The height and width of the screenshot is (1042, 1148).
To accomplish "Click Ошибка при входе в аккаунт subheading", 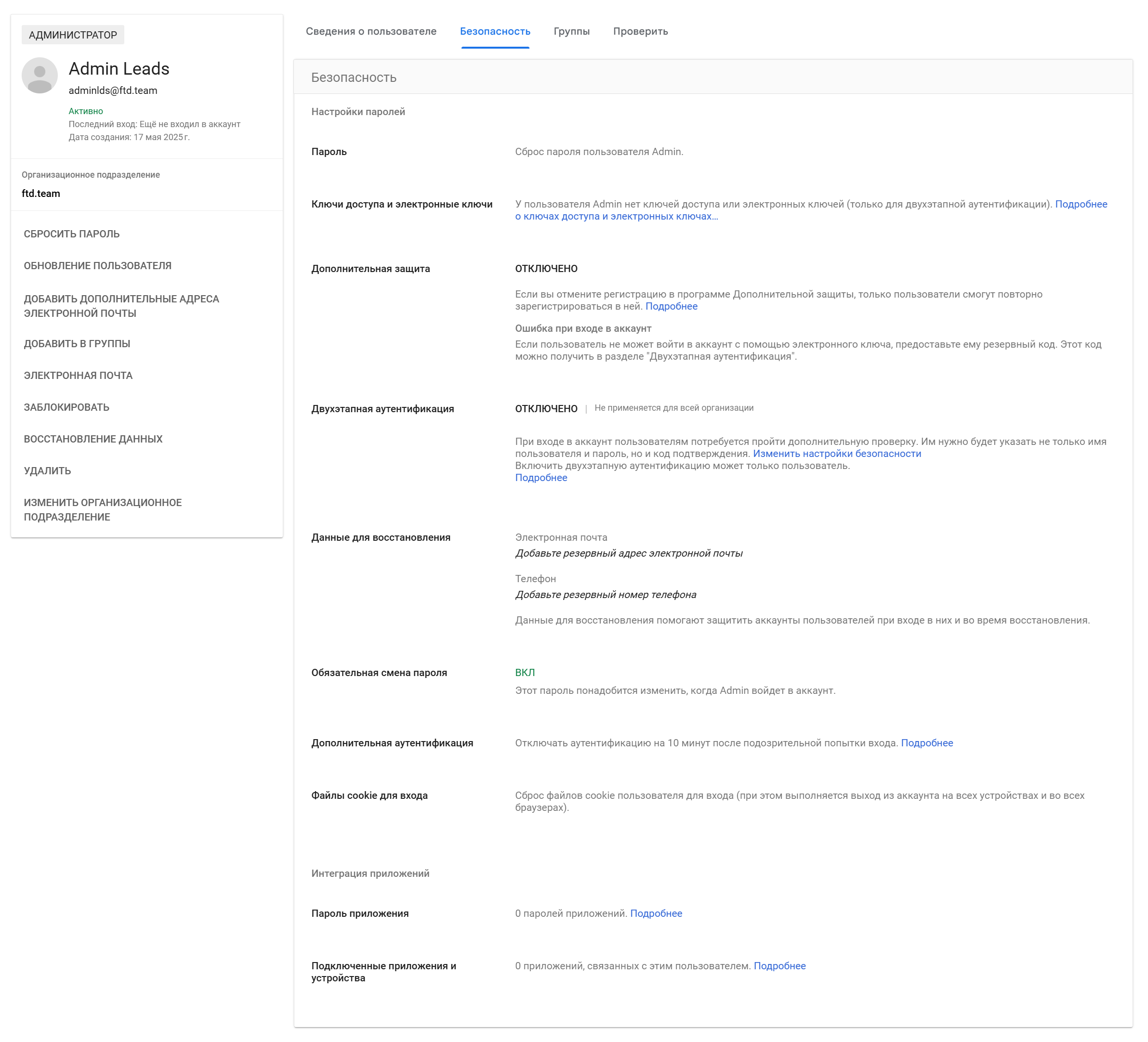I will 583,328.
